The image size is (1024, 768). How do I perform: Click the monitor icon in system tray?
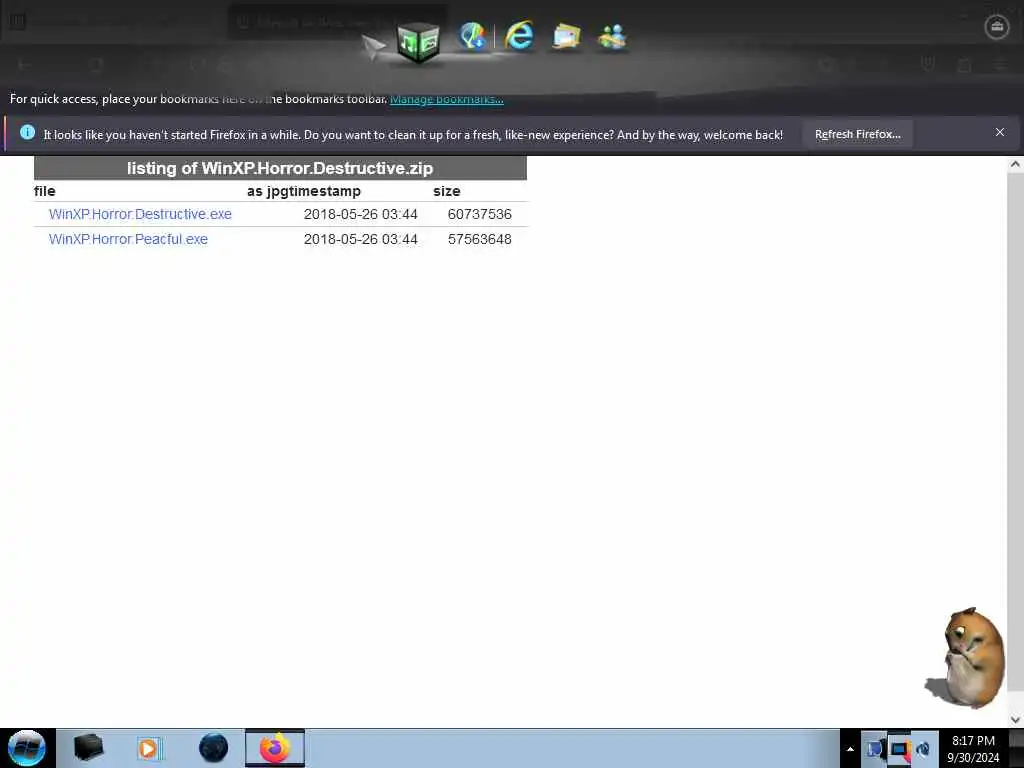[x=899, y=749]
